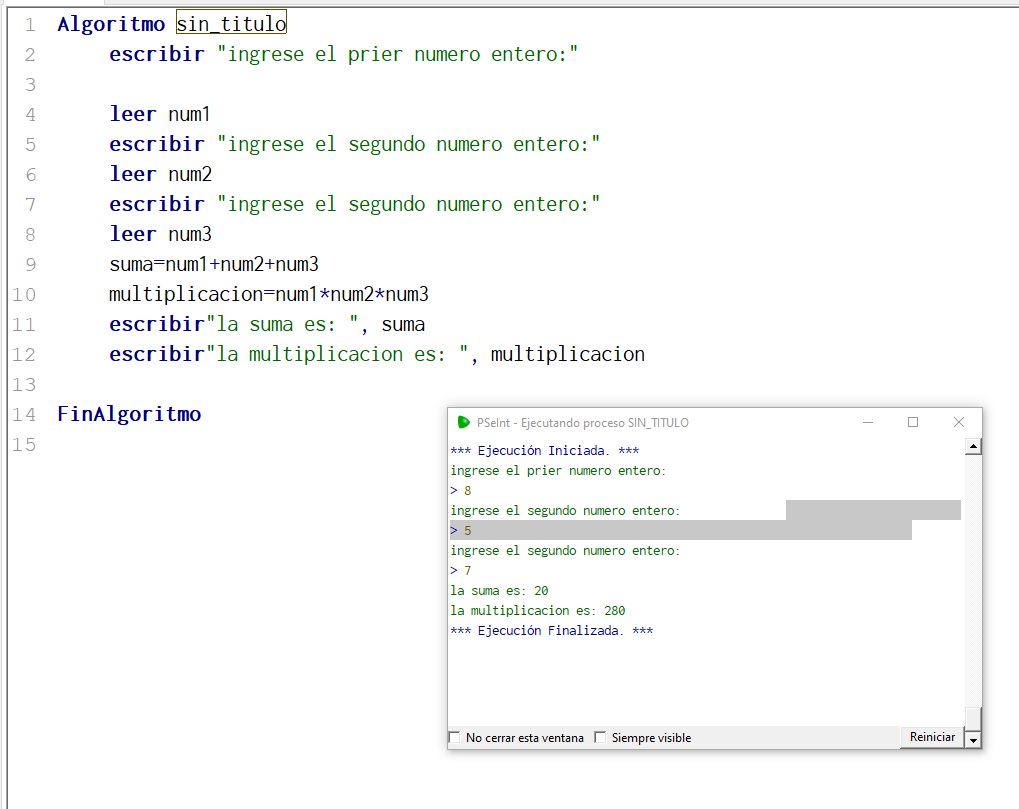
Task: Click line number 9 in the gutter
Action: tap(29, 264)
